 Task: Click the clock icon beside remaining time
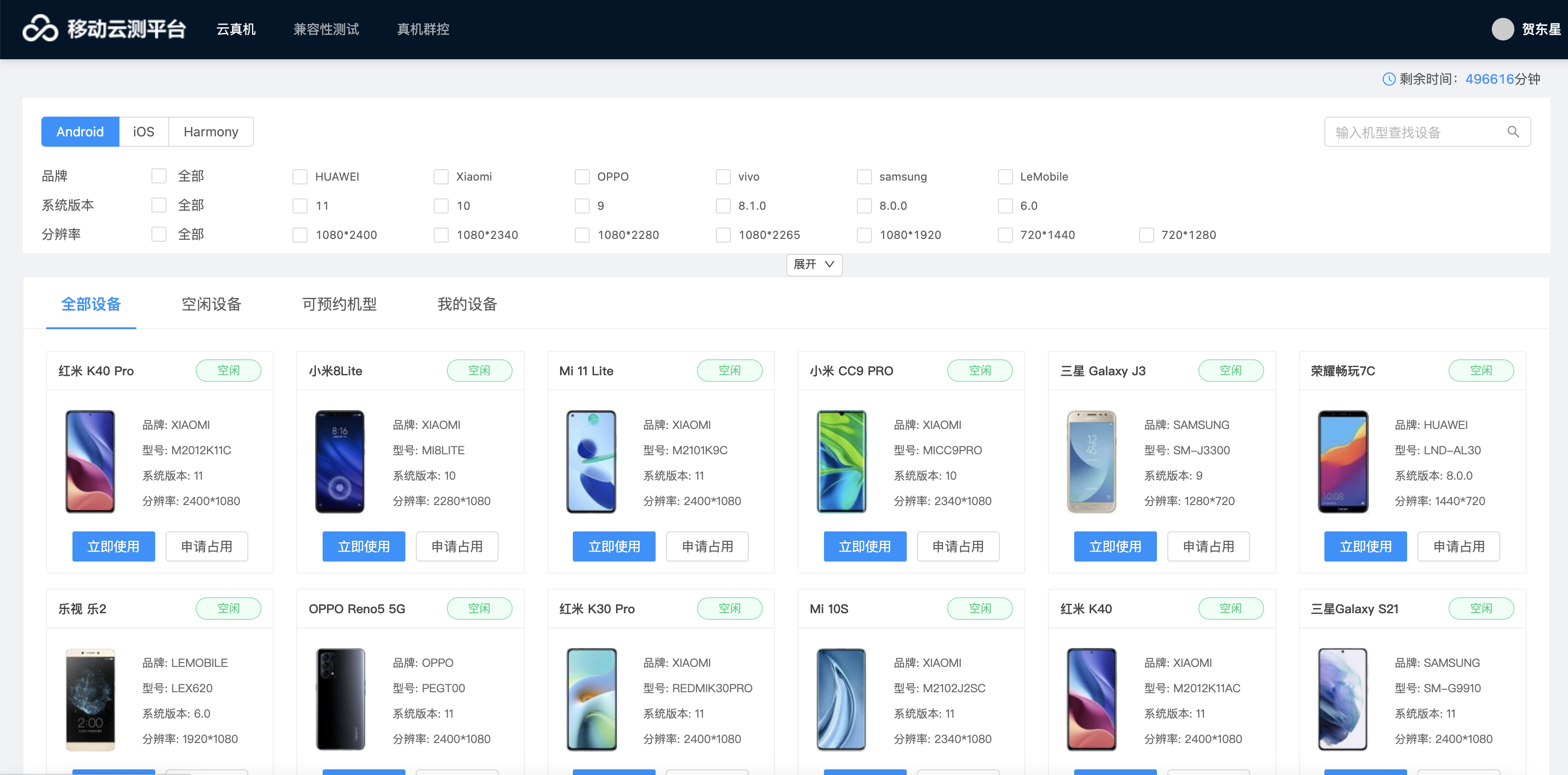[1388, 79]
